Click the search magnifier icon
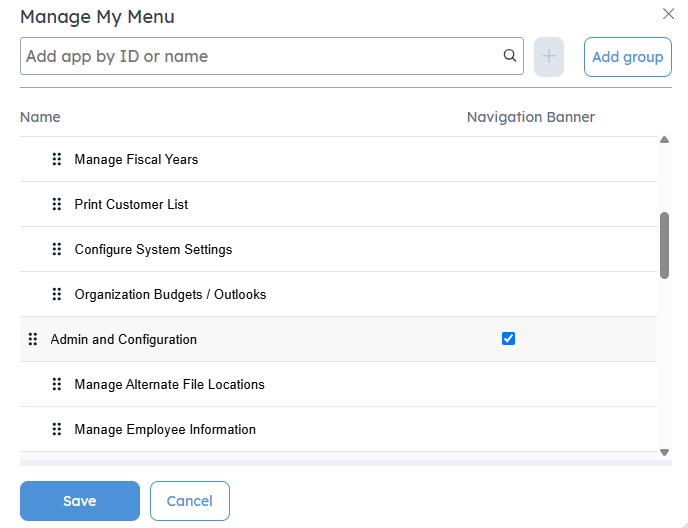 (x=509, y=56)
